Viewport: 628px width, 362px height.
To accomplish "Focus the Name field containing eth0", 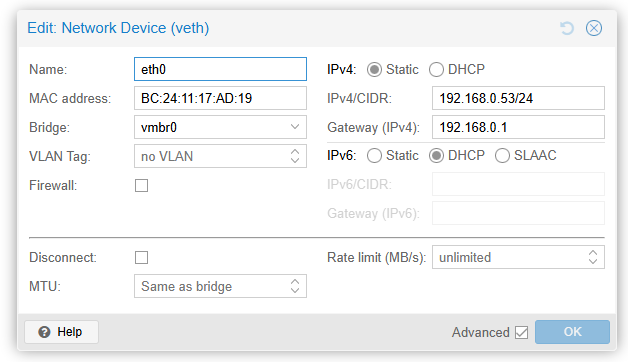I will [220, 69].
